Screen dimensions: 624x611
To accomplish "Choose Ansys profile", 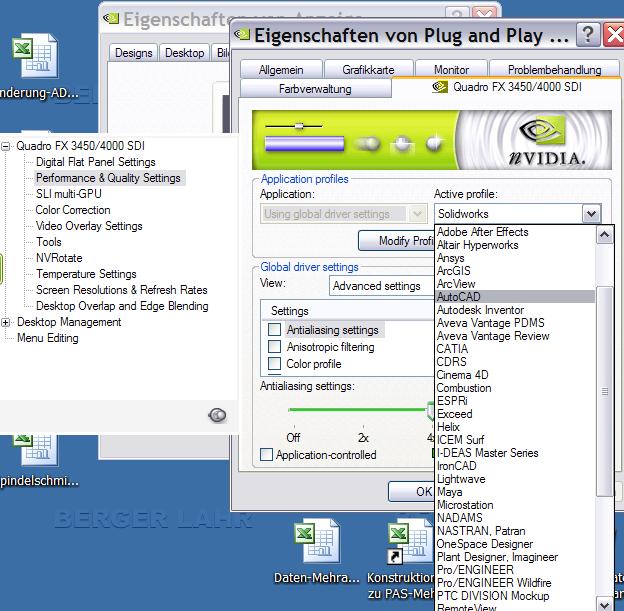I will click(515, 258).
